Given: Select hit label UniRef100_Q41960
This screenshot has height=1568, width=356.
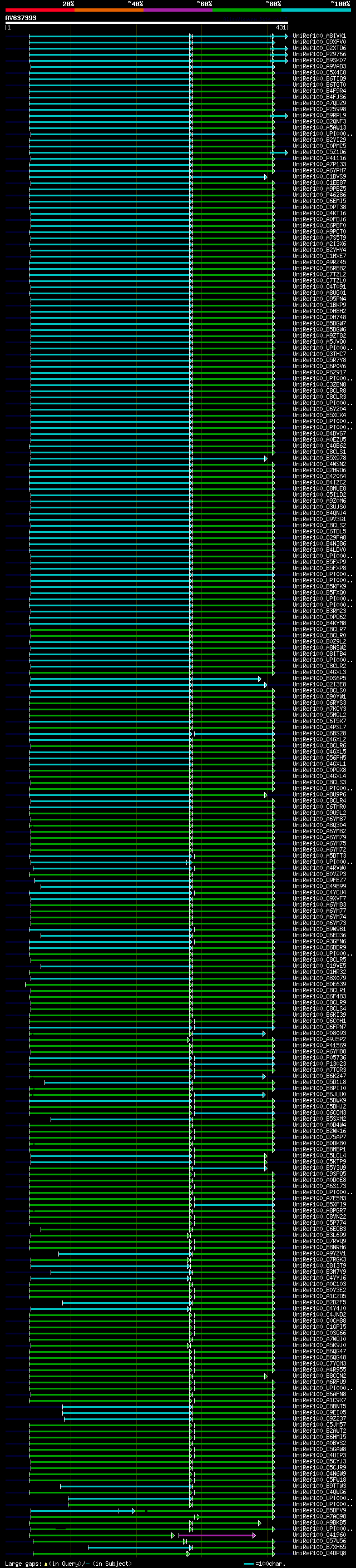Looking at the screenshot, I should pyautogui.click(x=319, y=1535).
